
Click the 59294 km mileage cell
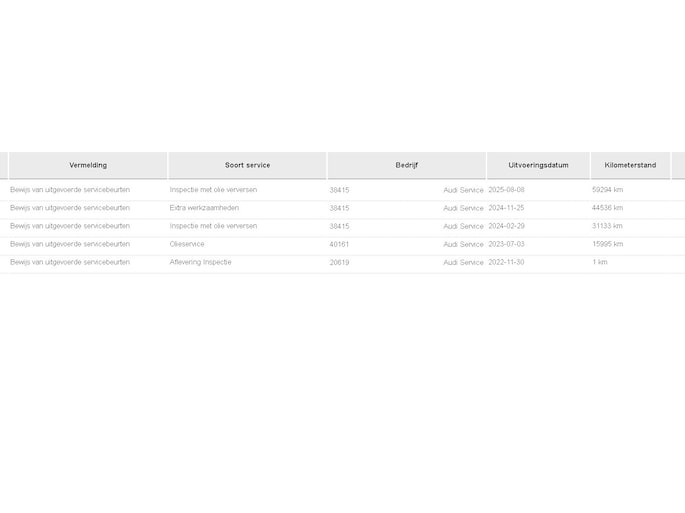click(607, 190)
